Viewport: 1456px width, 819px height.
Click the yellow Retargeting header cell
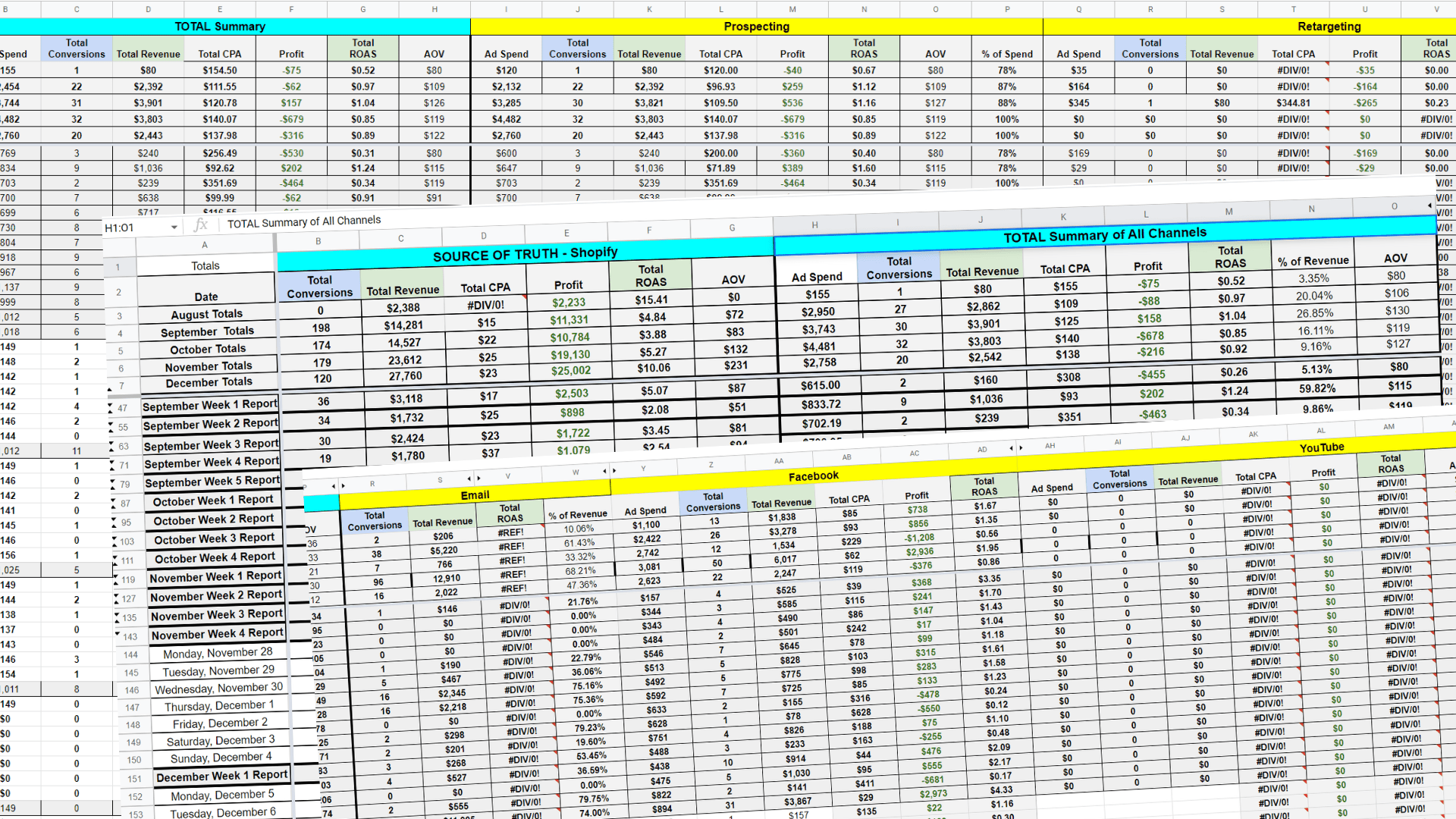[x=1329, y=27]
